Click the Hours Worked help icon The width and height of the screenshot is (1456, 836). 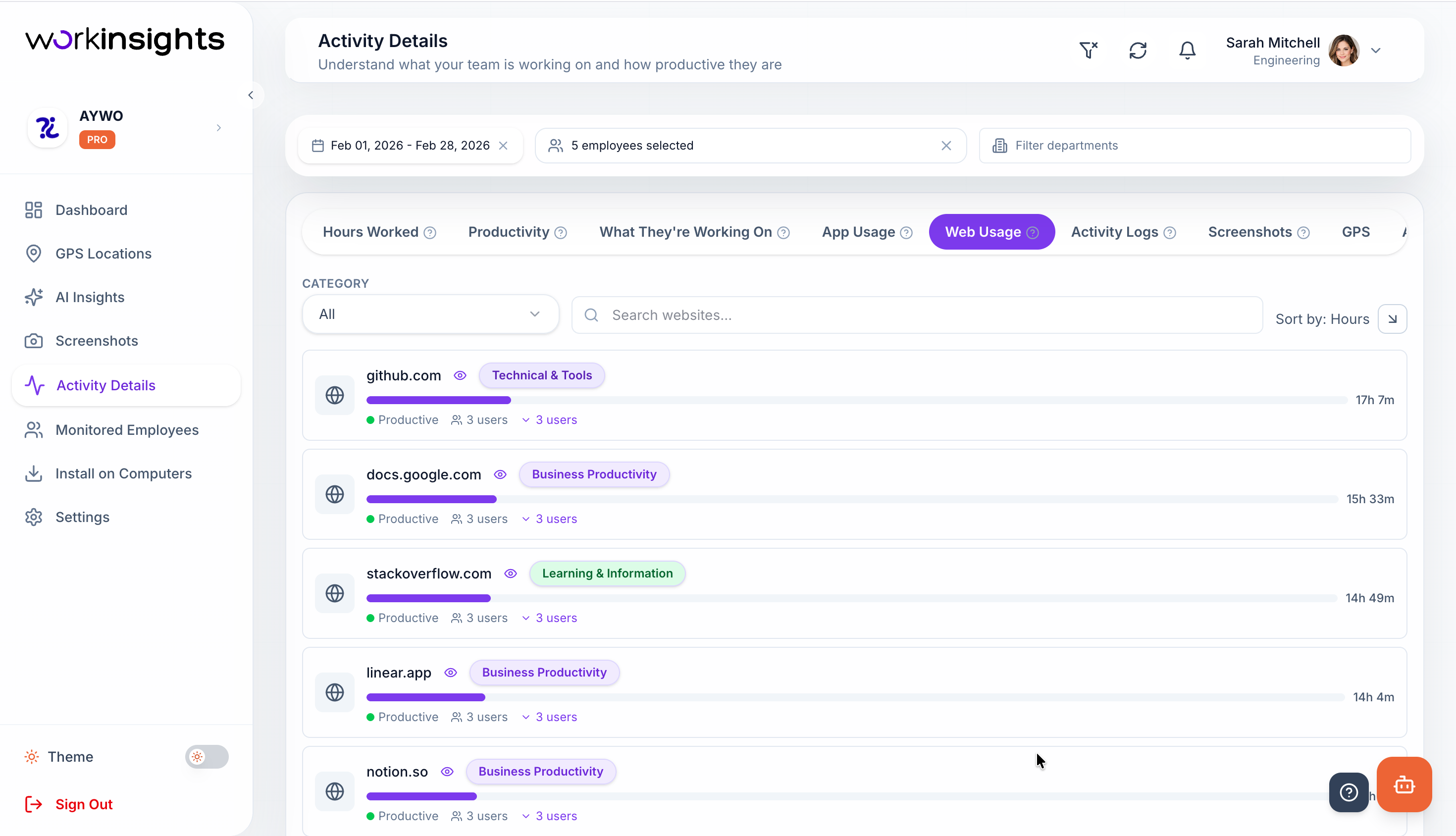430,233
